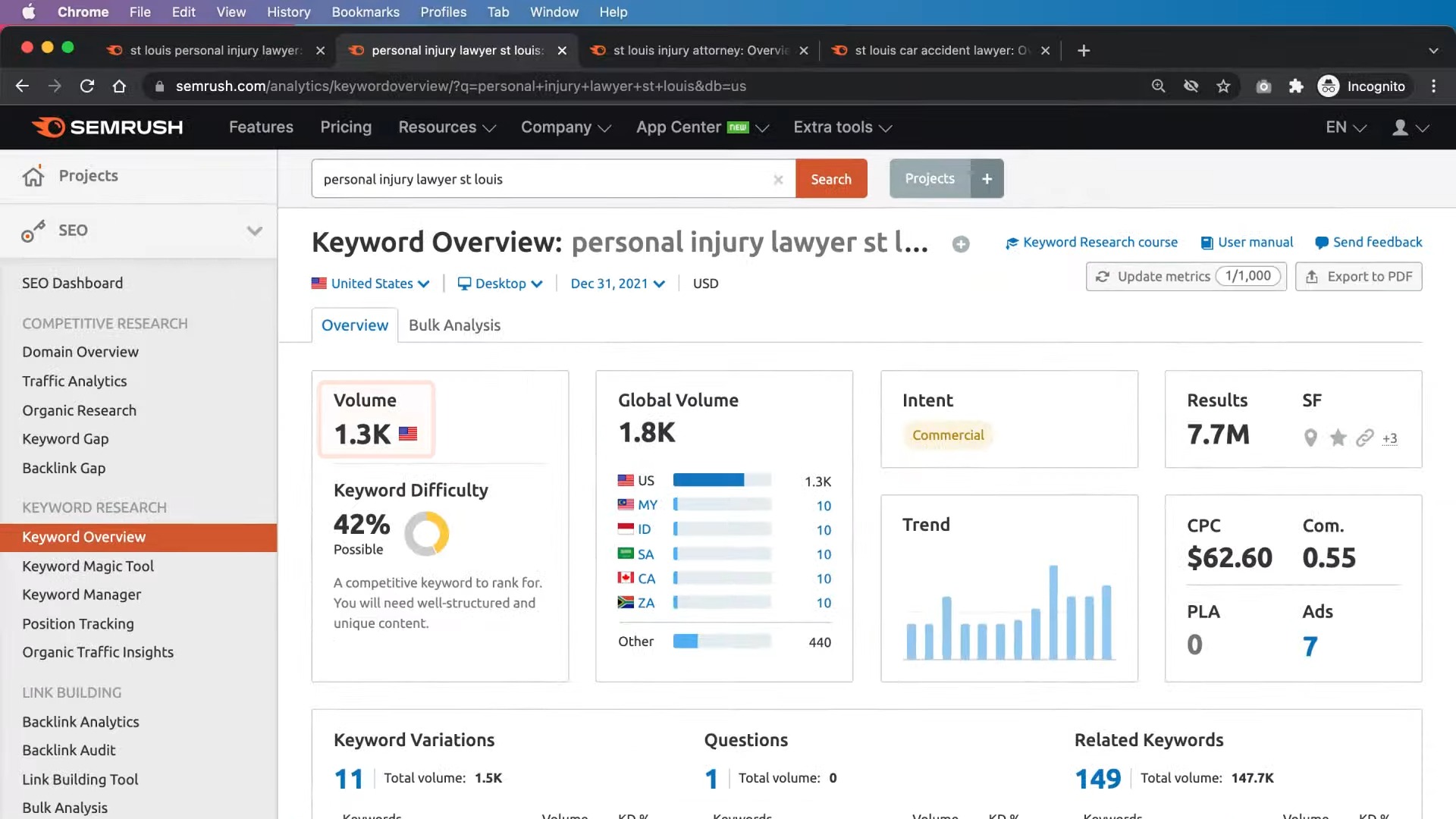Screen dimensions: 1456x819
Task: Select the SEO compass icon in sidebar
Action: tap(33, 231)
